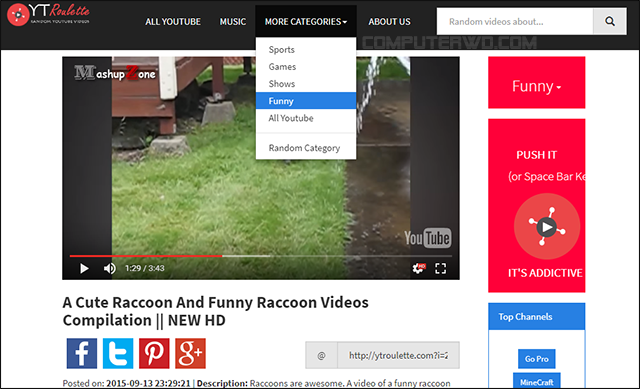This screenshot has height=389, width=640.
Task: Share the video on Facebook
Action: pyautogui.click(x=82, y=353)
